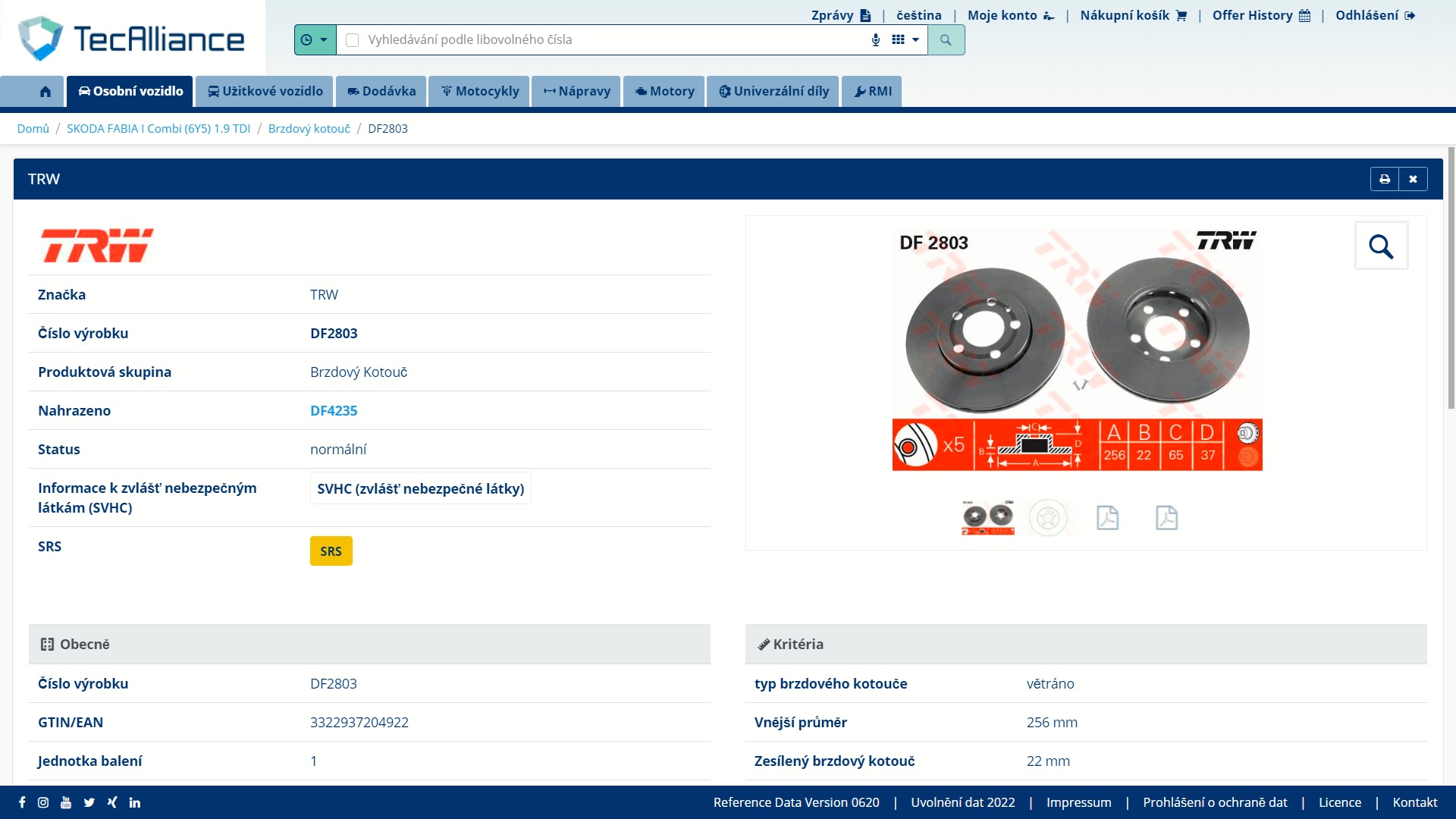
Task: Click Reference Data Version 0620 text
Action: 796,802
